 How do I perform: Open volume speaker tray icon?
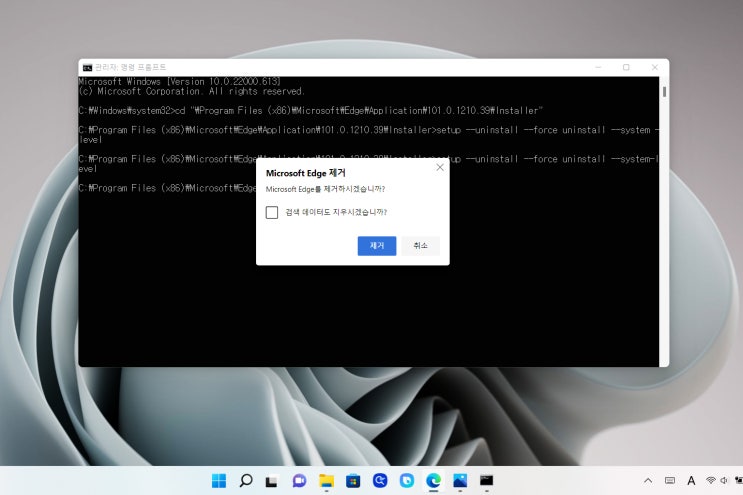coord(724,481)
